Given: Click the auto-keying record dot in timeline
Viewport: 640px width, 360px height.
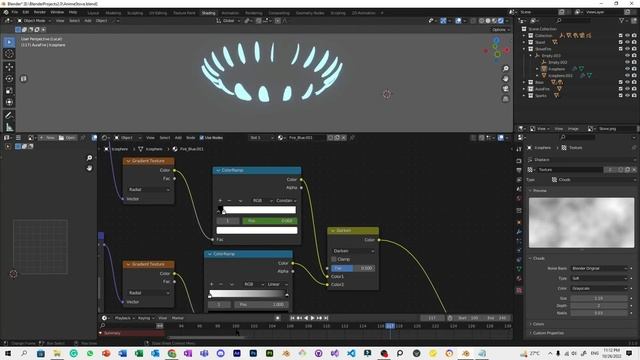Looking at the screenshot, I should click(278, 318).
